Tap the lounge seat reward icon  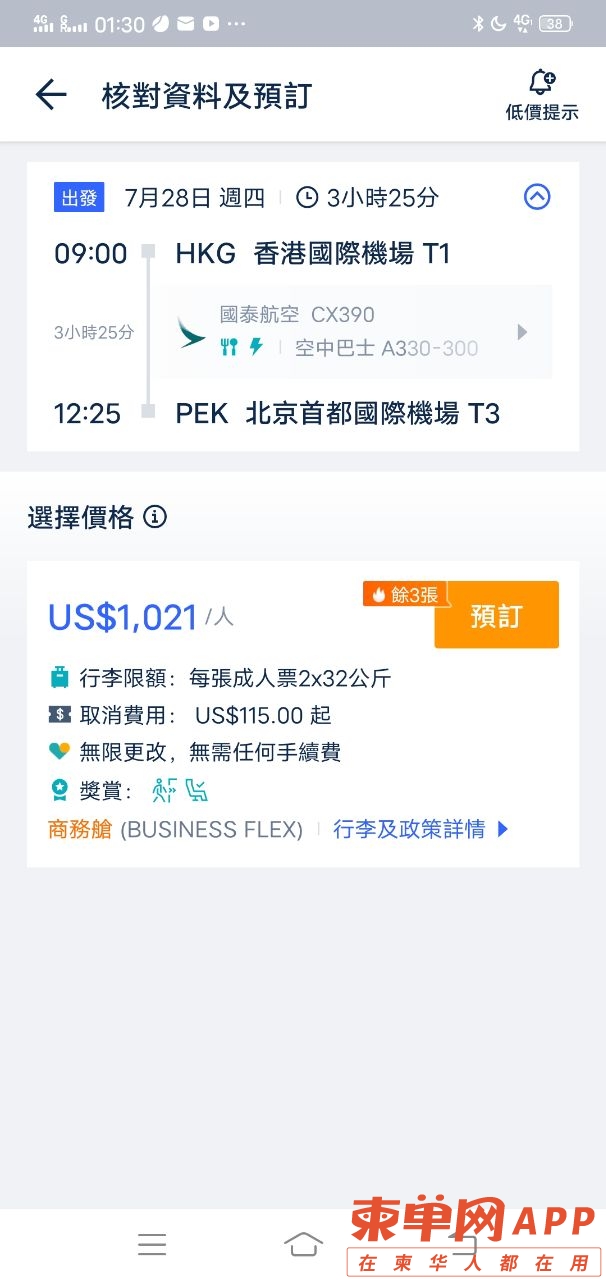point(197,791)
